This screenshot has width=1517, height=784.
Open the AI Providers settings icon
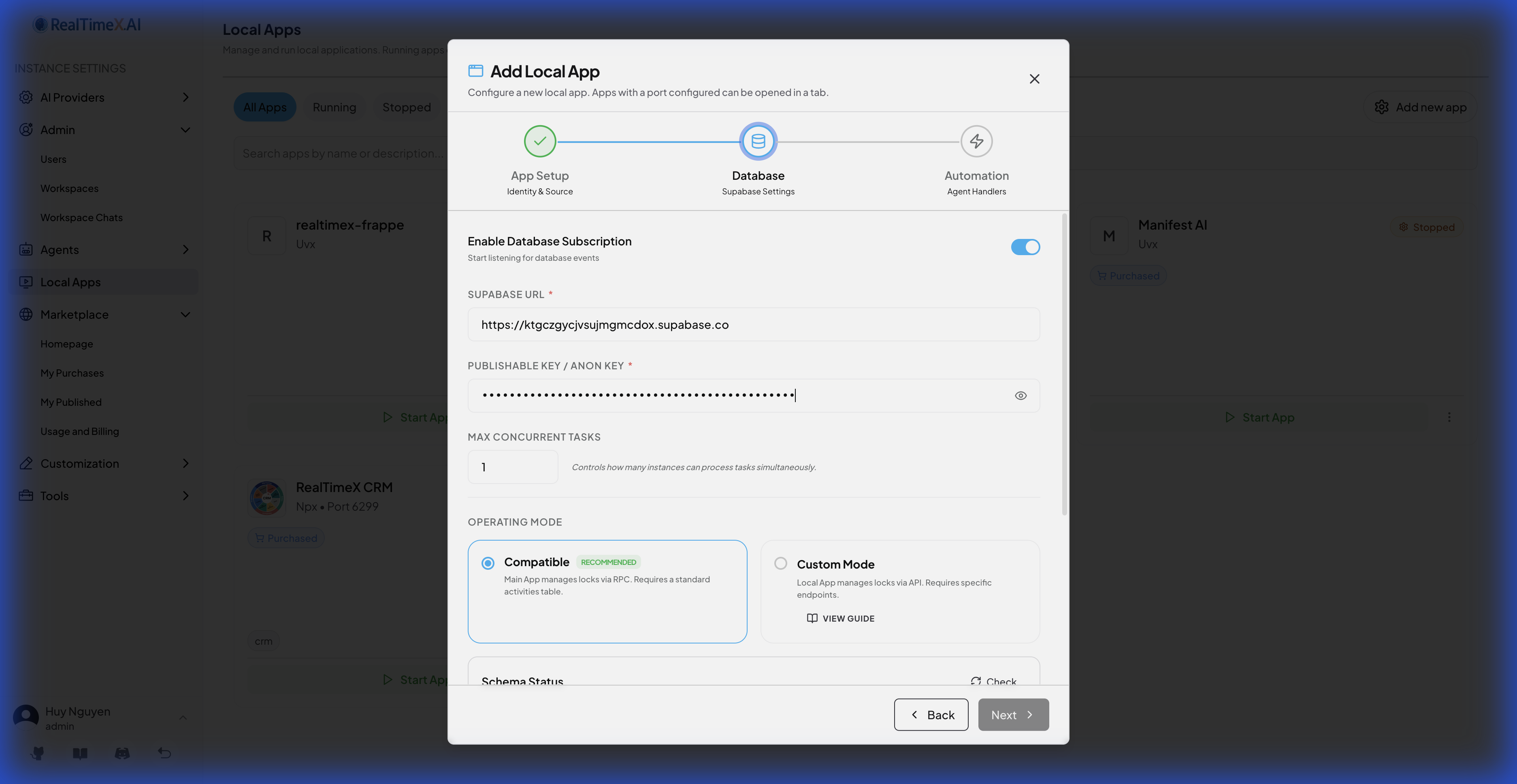[26, 97]
